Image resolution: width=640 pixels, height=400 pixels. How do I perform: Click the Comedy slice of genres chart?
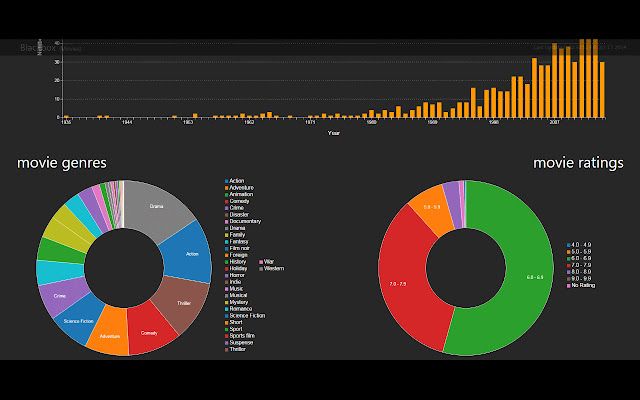click(149, 331)
